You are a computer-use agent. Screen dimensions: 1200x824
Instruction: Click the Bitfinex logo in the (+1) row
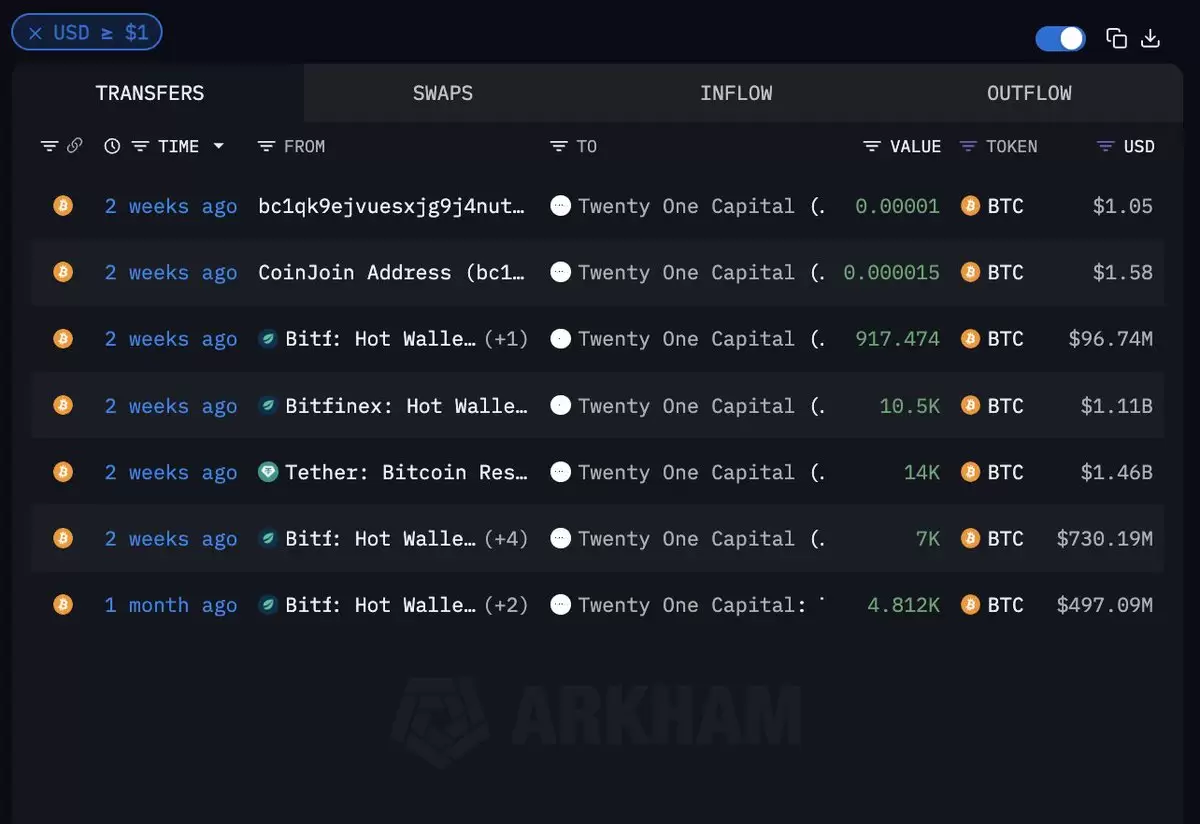pos(268,339)
